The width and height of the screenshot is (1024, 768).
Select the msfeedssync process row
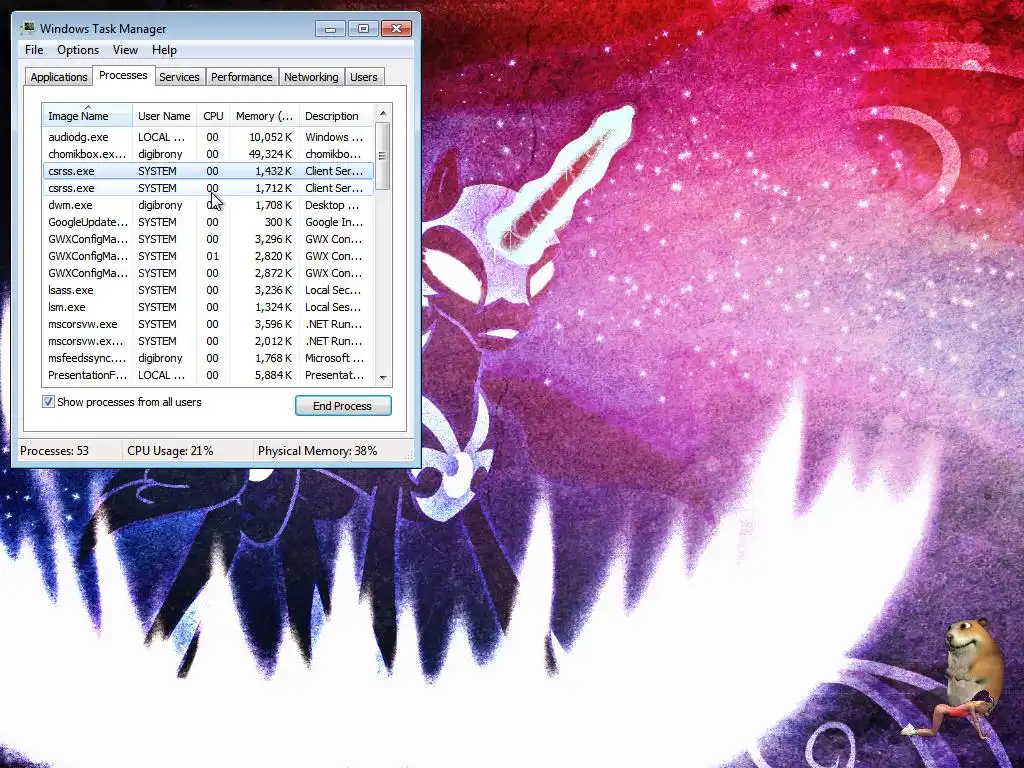[208, 358]
